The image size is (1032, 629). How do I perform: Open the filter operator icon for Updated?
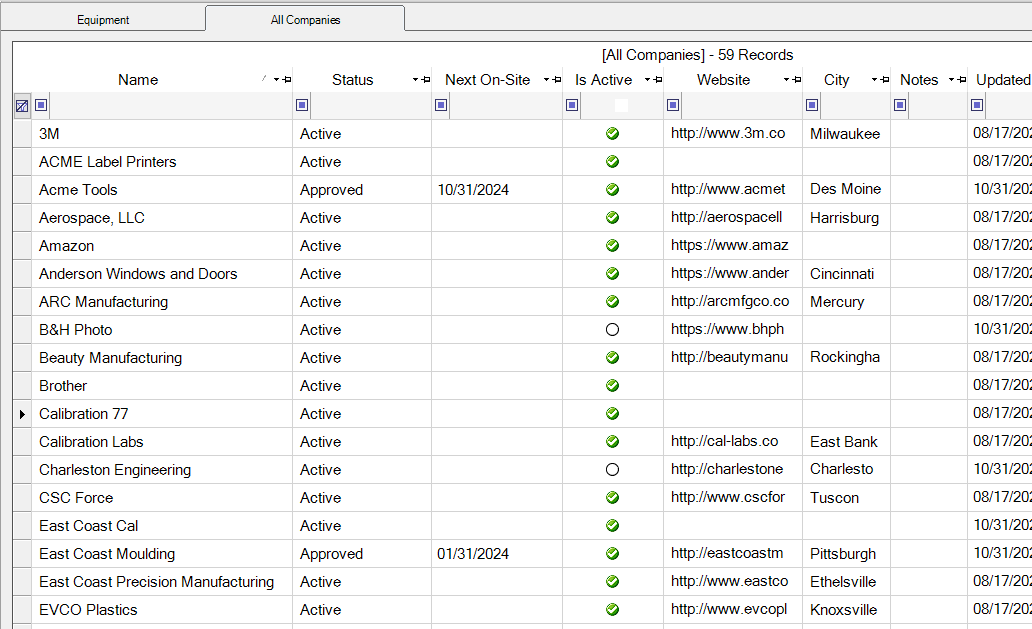(x=977, y=105)
